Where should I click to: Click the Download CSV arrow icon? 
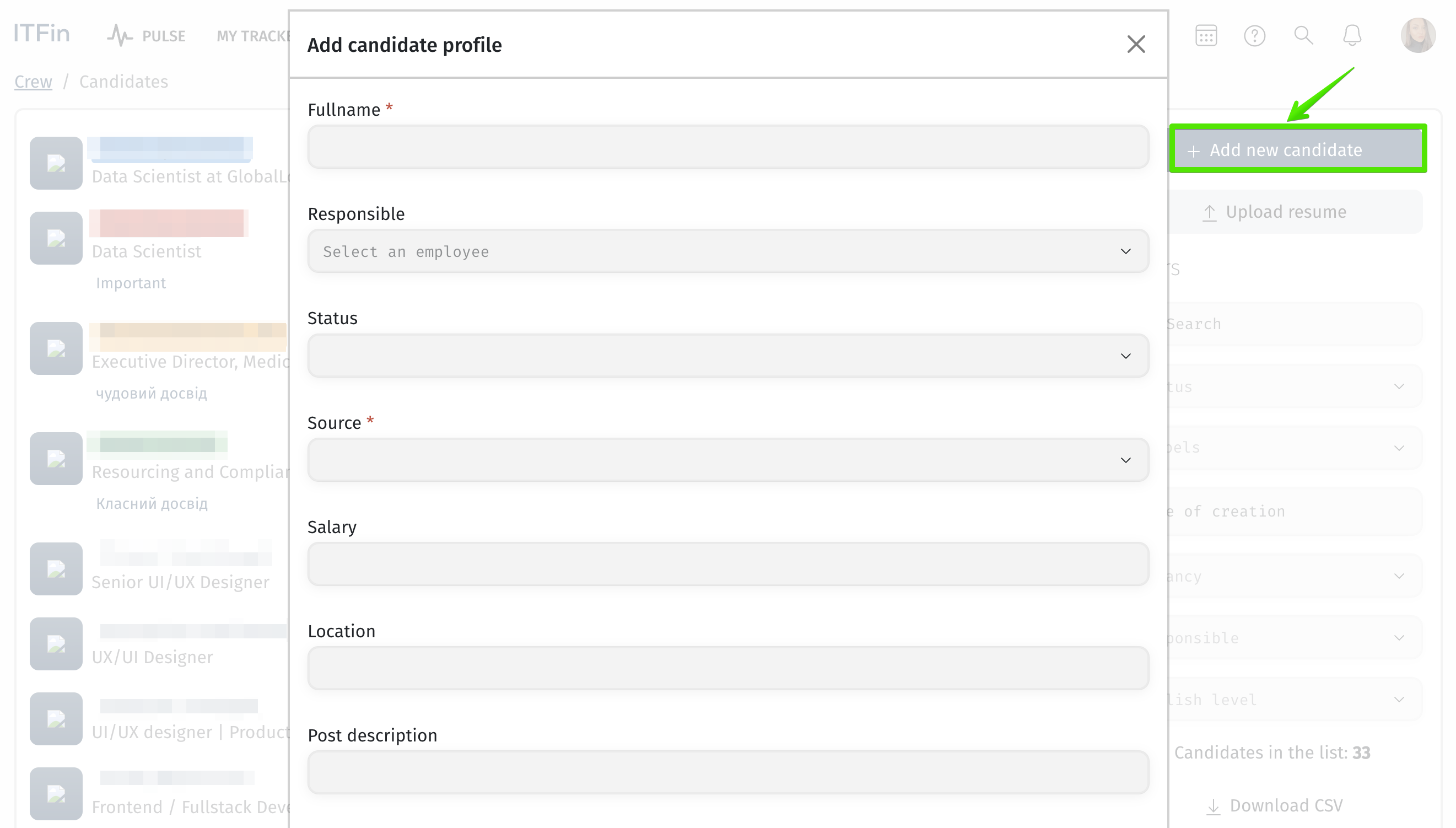tap(1212, 806)
